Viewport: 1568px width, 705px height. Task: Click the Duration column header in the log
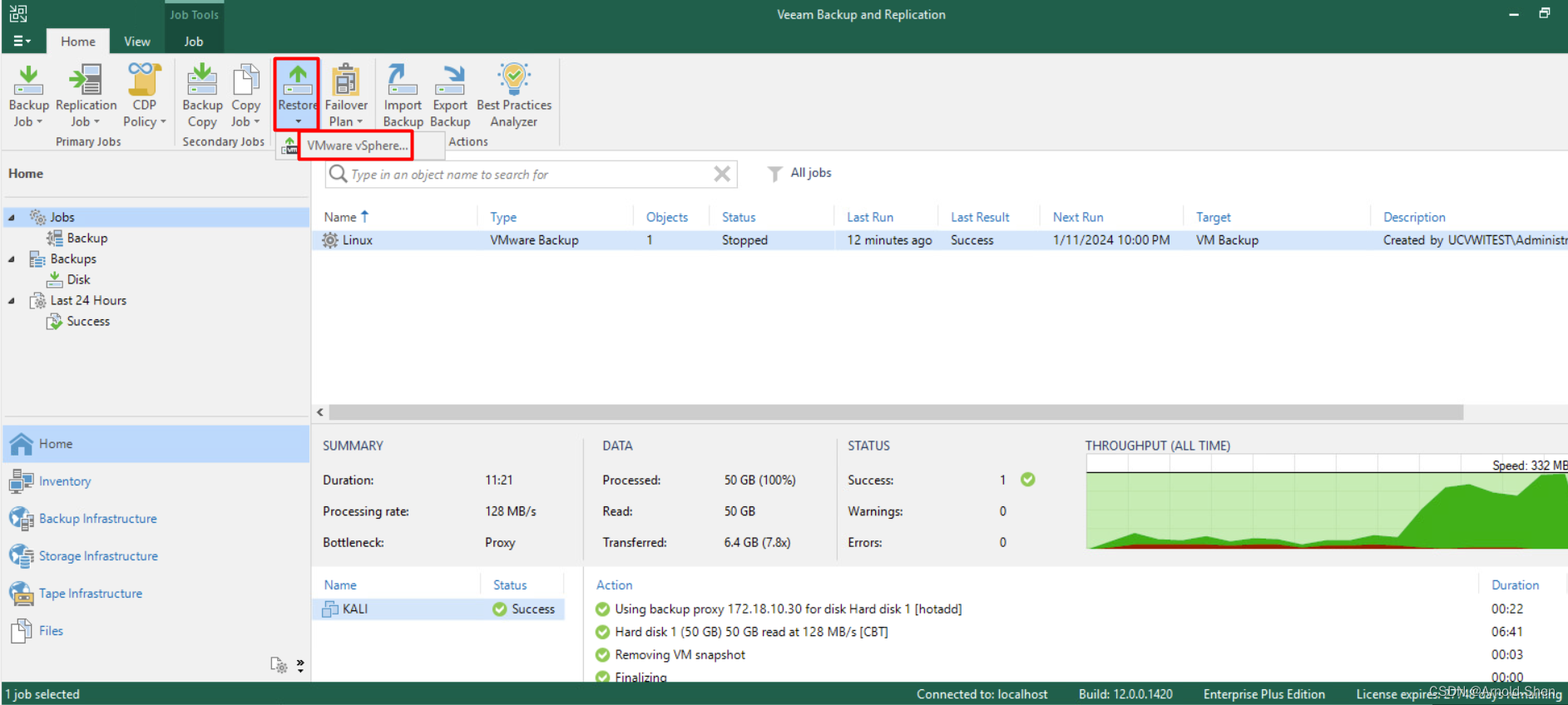(1515, 585)
